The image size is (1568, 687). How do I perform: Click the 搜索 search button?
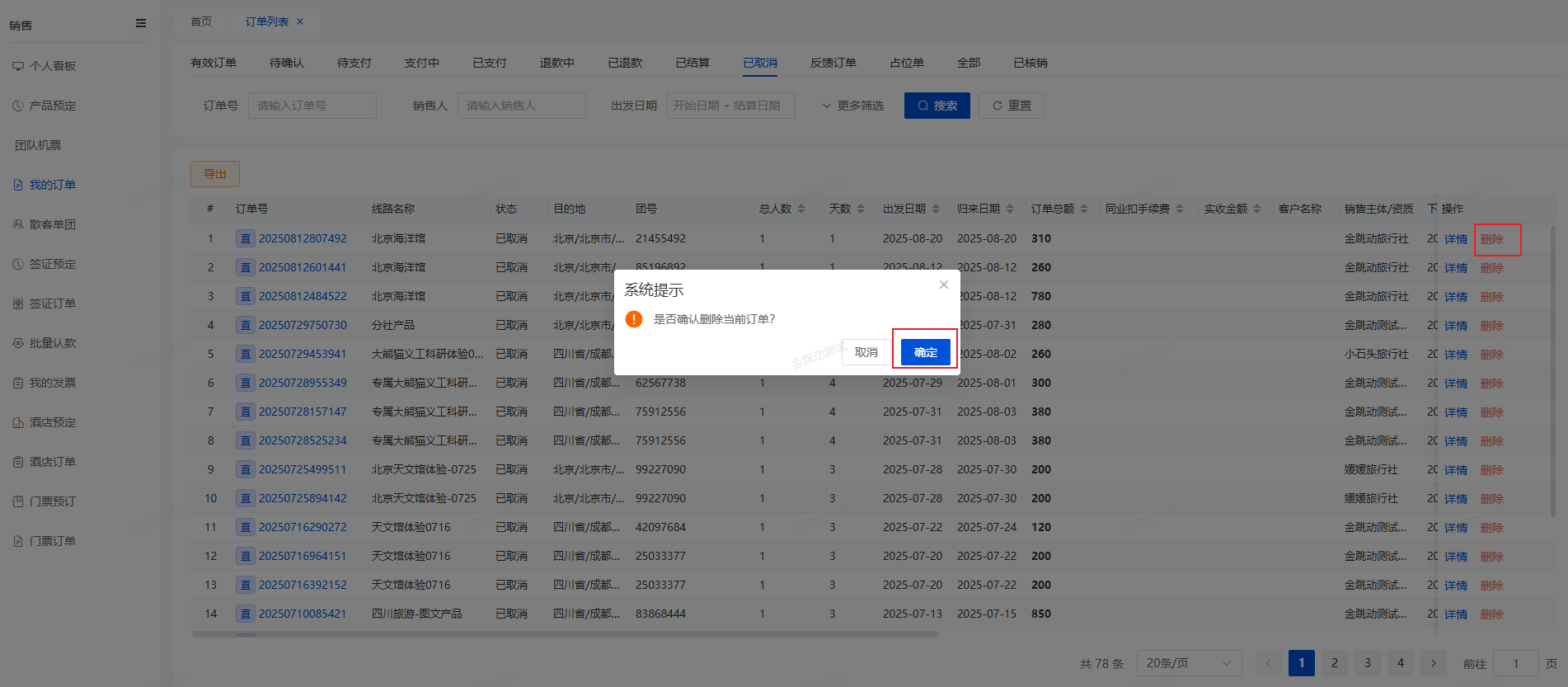tap(937, 106)
